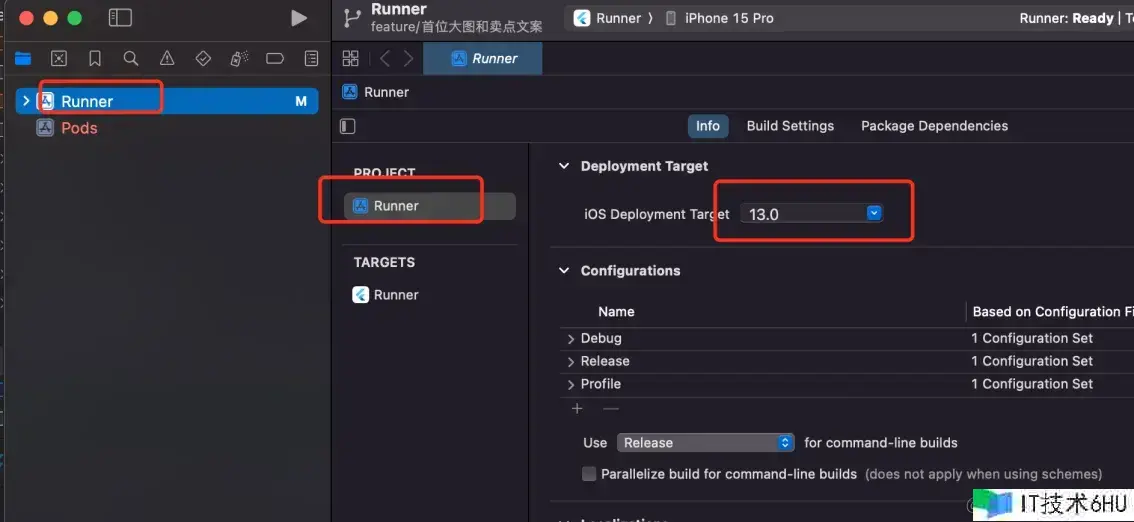Click Release's 1 Configuration Set cell
1134x522 pixels.
1032,361
